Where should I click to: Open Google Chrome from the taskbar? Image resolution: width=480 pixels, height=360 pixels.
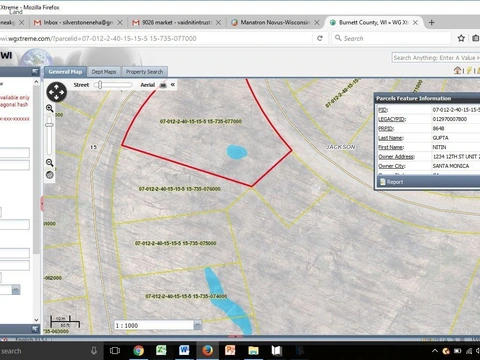point(139,351)
